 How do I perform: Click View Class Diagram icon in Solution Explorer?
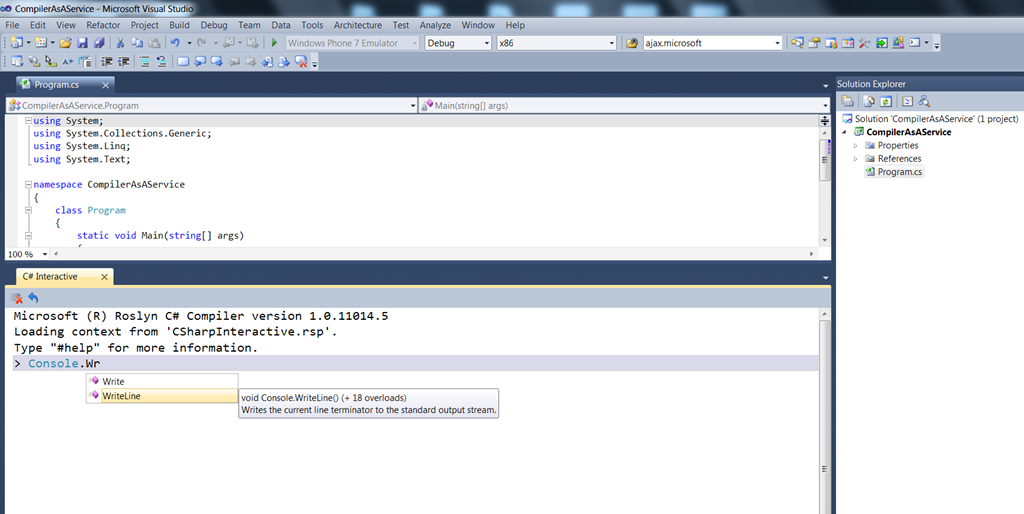[x=924, y=101]
